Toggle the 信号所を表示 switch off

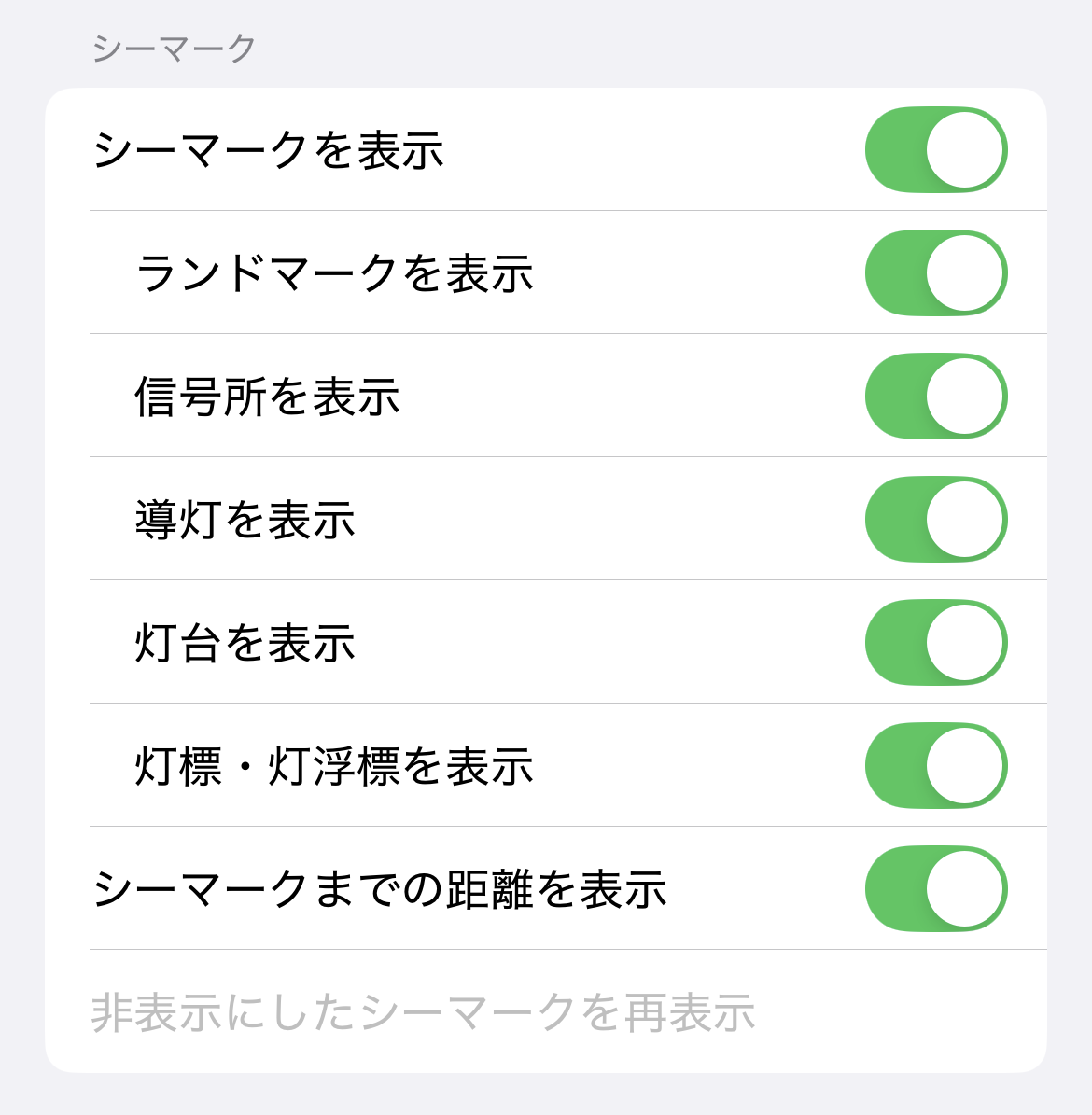click(x=935, y=397)
